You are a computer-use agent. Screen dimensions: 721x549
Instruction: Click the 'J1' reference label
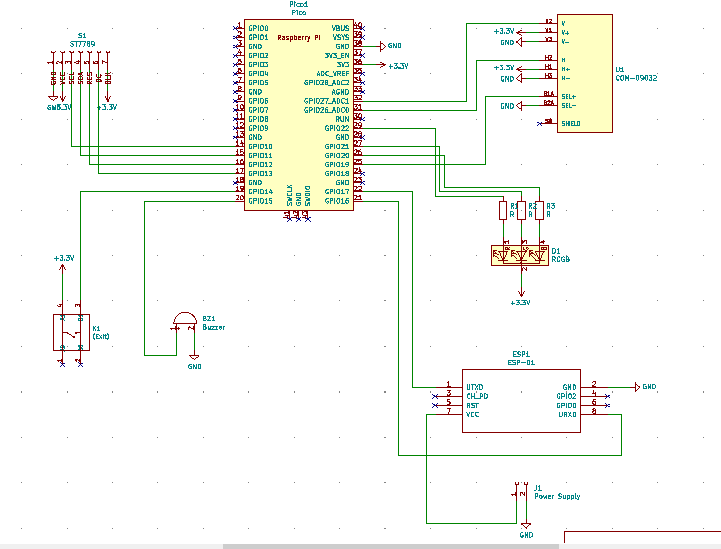coord(538,488)
